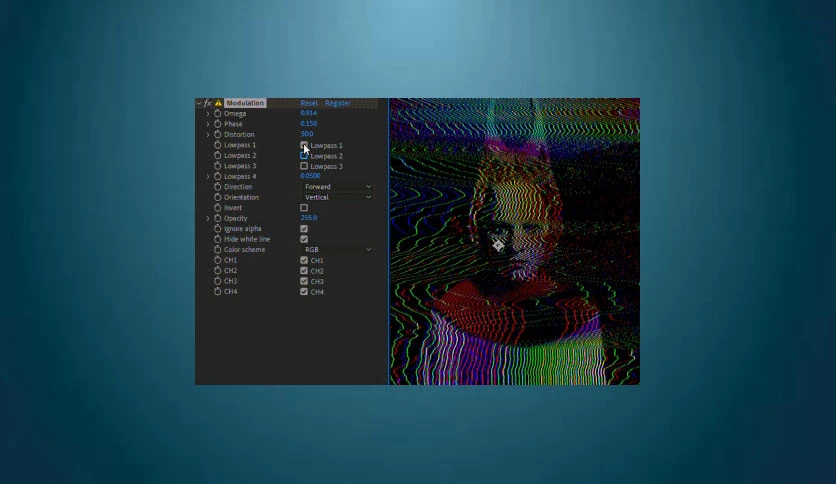Click the Ignore alpha stopwatch icon
This screenshot has width=836, height=484.
coord(218,229)
